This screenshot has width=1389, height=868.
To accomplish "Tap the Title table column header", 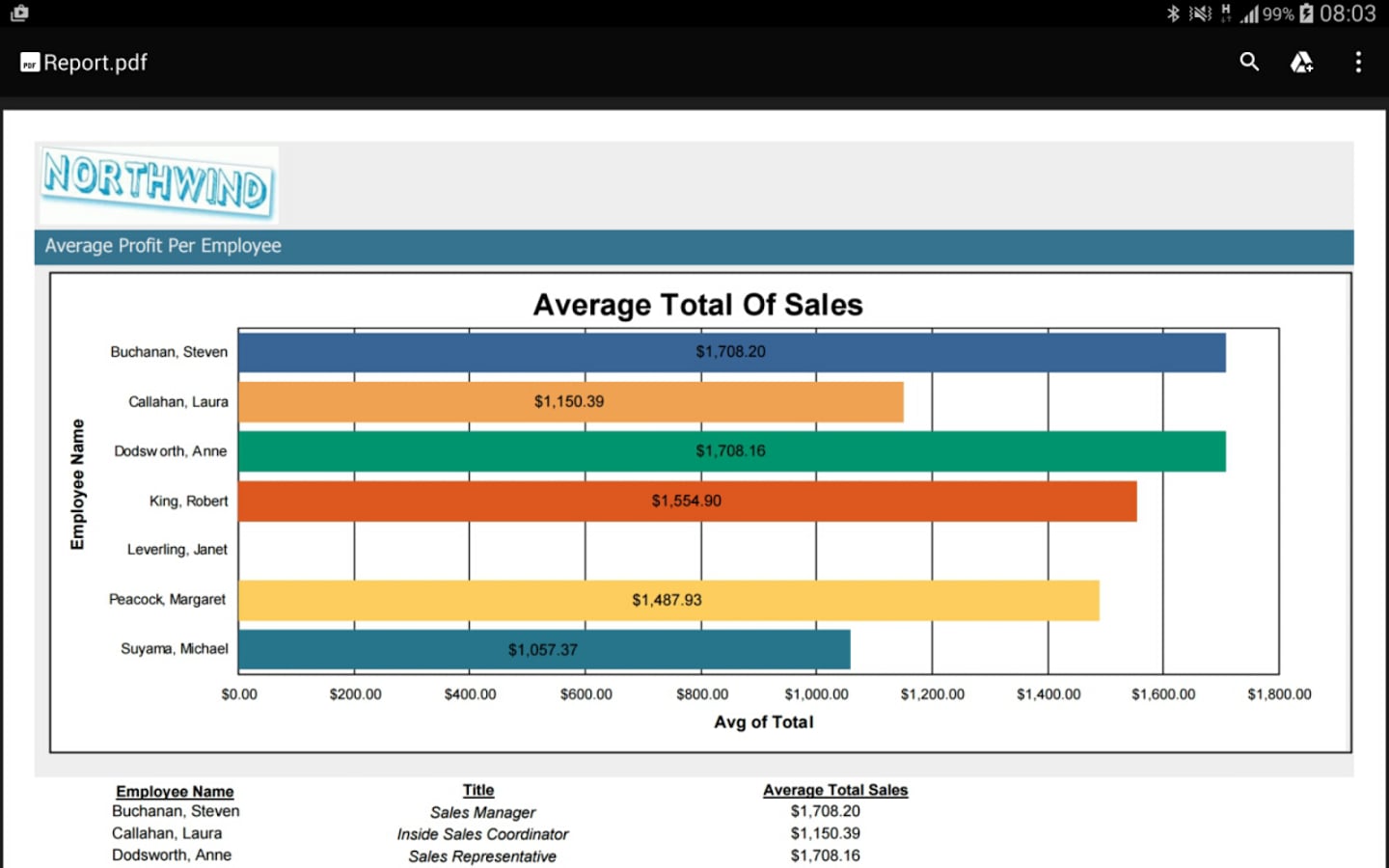I will coord(478,791).
